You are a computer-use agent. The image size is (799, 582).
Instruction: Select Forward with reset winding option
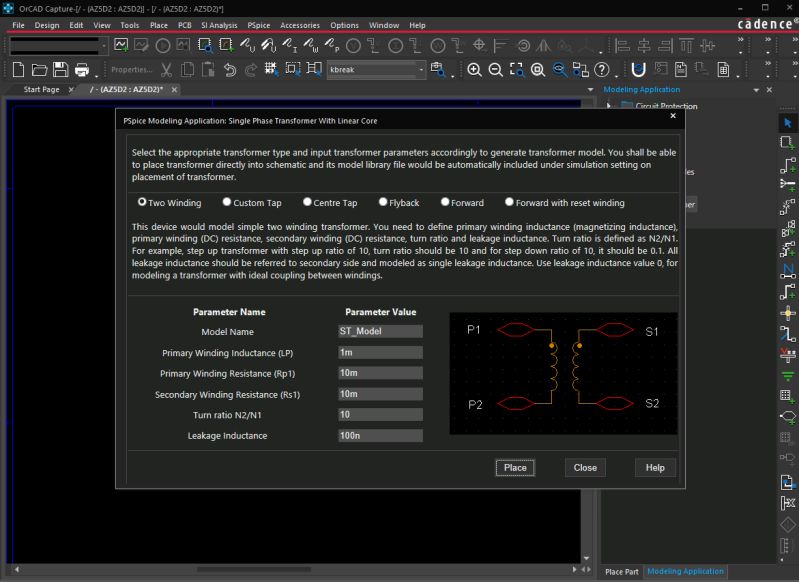click(x=509, y=202)
